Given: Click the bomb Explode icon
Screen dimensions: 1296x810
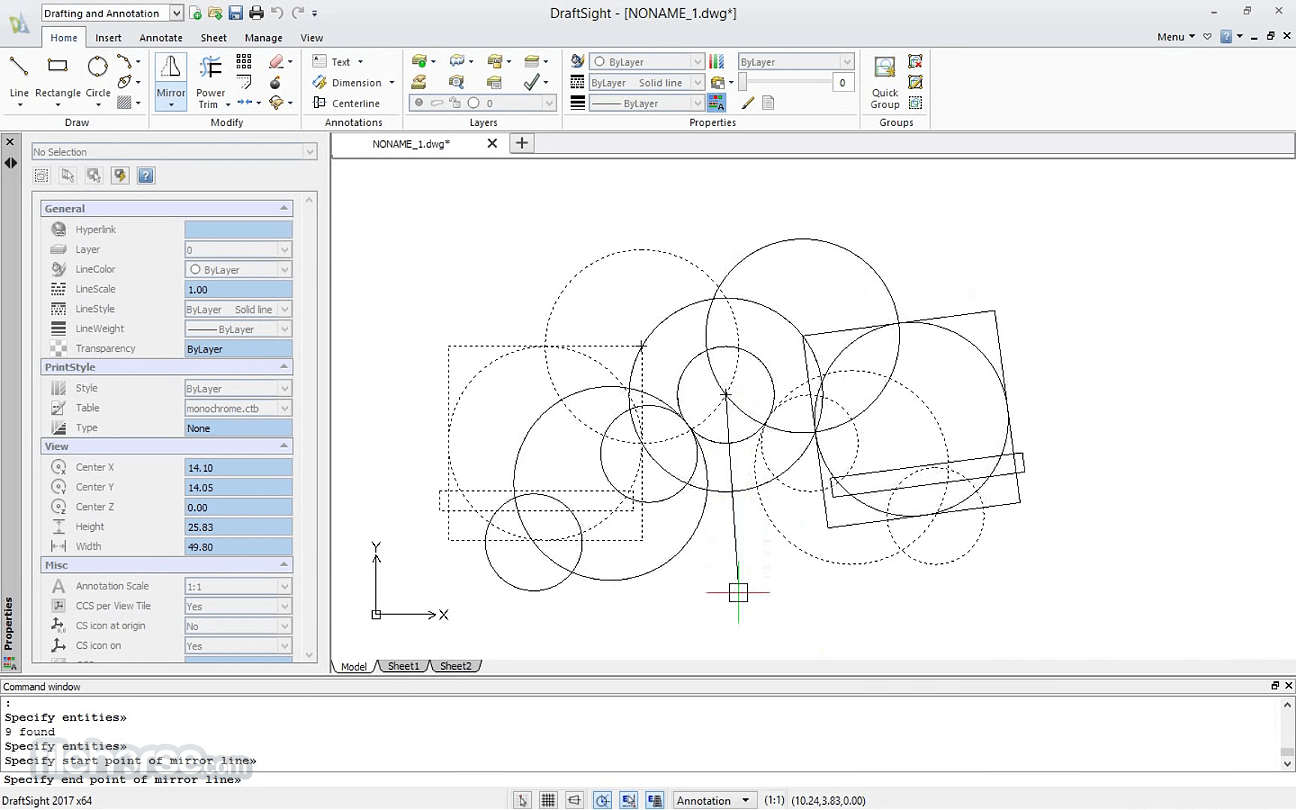Looking at the screenshot, I should 276,83.
